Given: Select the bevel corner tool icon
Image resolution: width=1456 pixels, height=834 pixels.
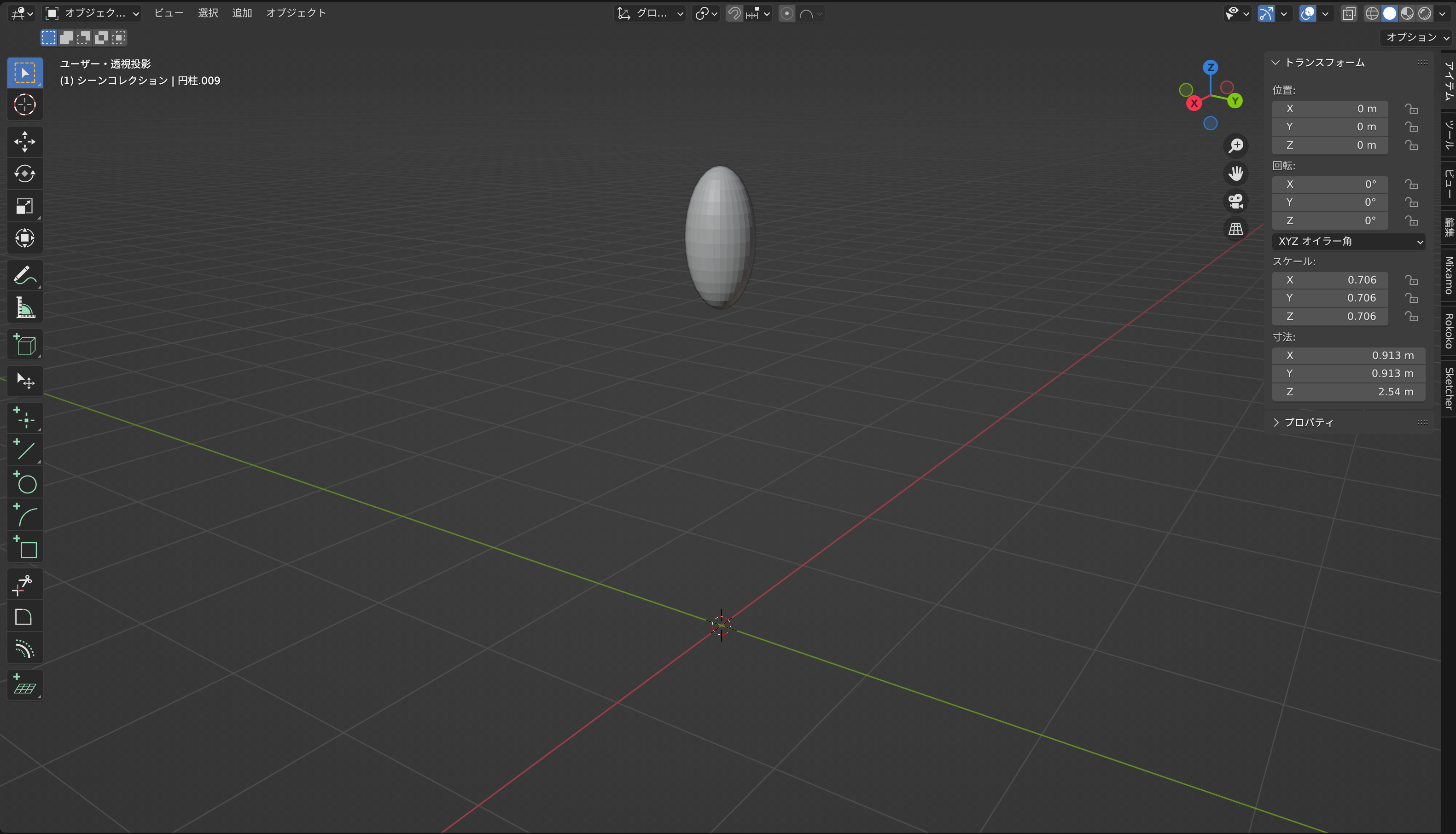Looking at the screenshot, I should coord(25,616).
